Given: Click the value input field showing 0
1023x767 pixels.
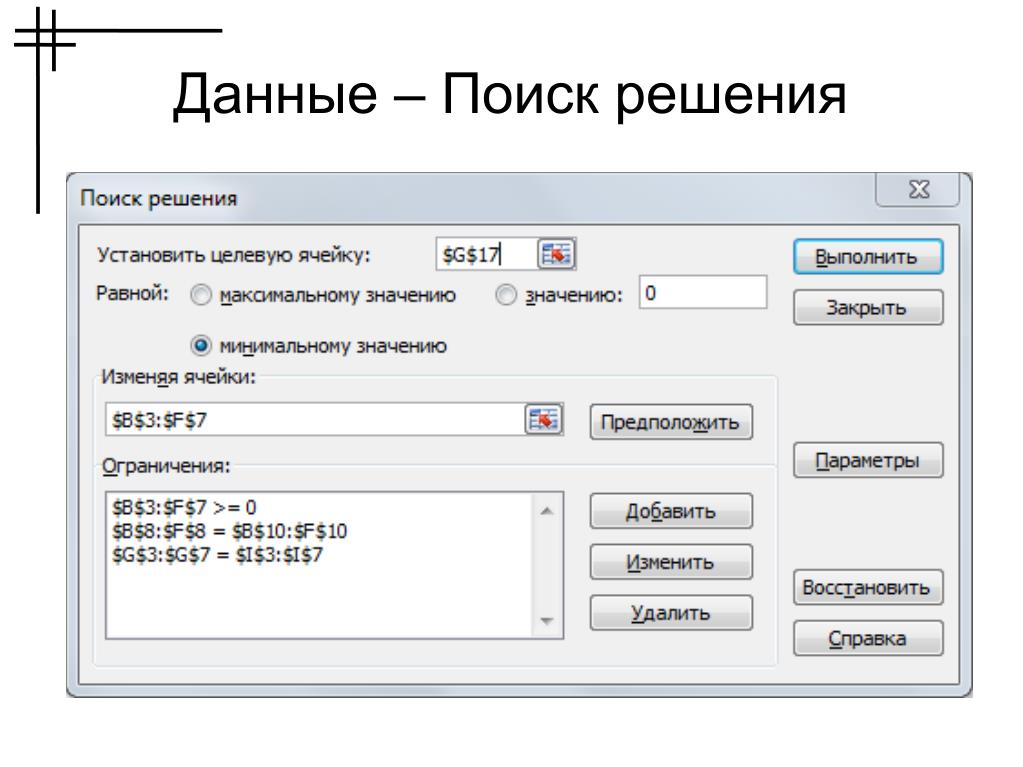Looking at the screenshot, I should pyautogui.click(x=703, y=294).
